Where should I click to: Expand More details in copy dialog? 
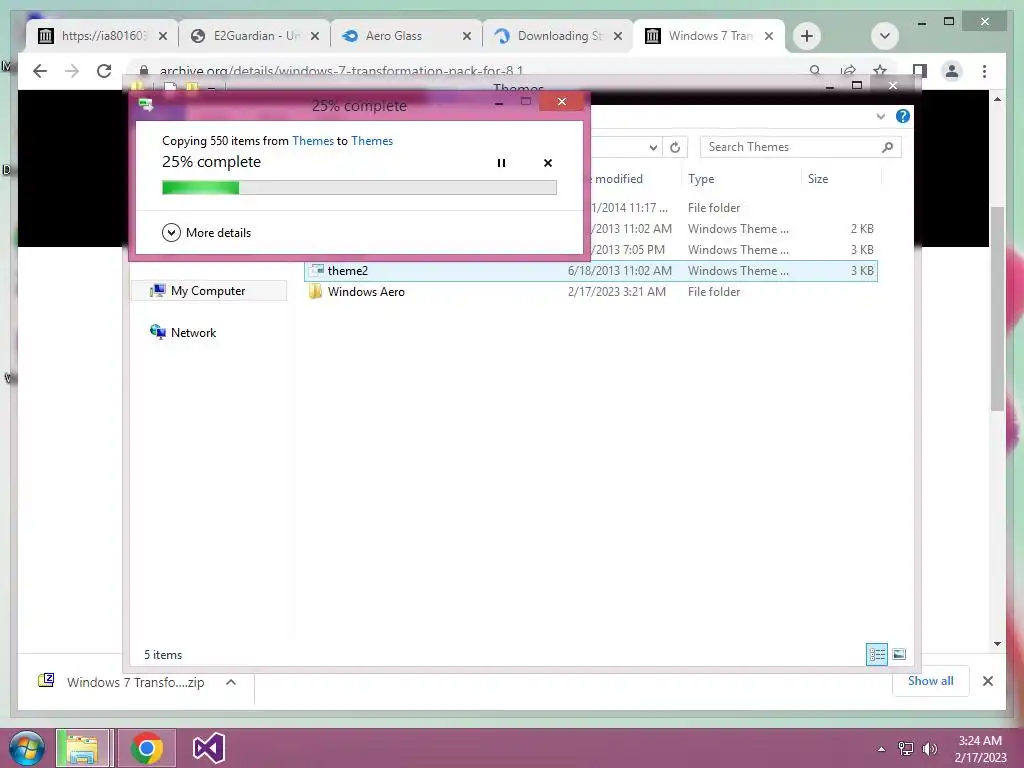tap(206, 232)
